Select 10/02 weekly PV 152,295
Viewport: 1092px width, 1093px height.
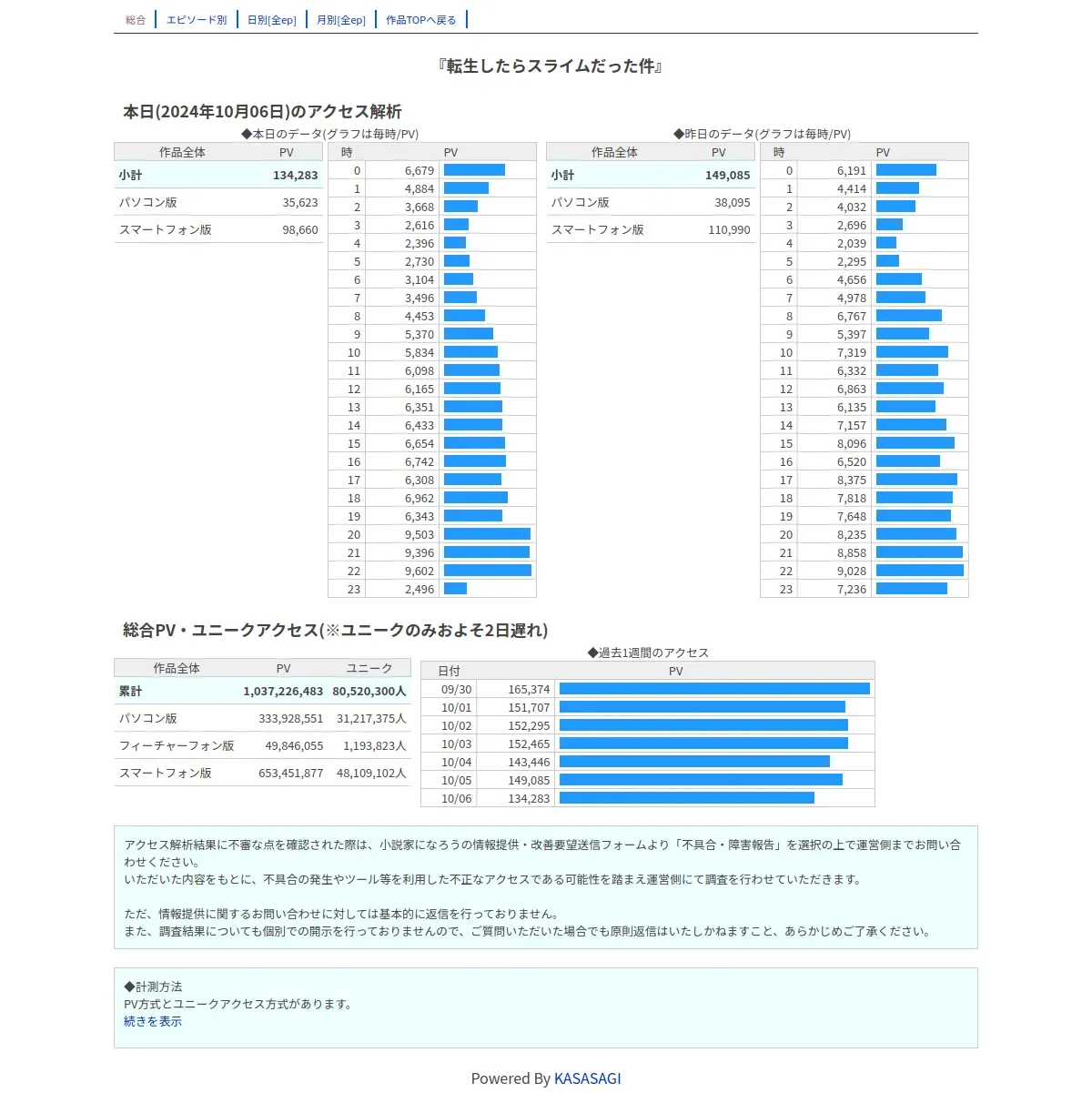(529, 725)
